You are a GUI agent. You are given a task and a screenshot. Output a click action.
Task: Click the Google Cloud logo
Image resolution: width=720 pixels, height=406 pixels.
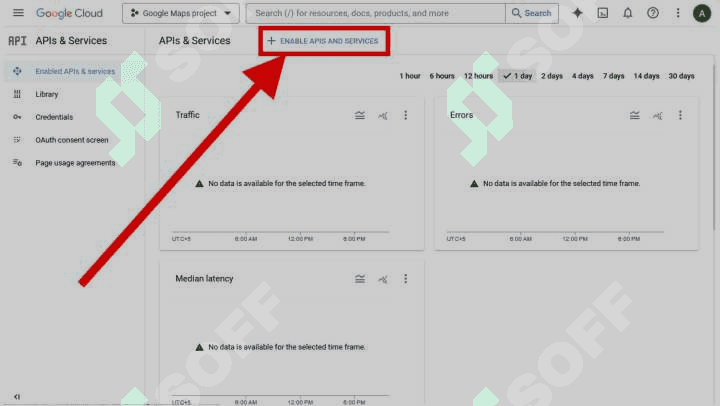coord(69,13)
